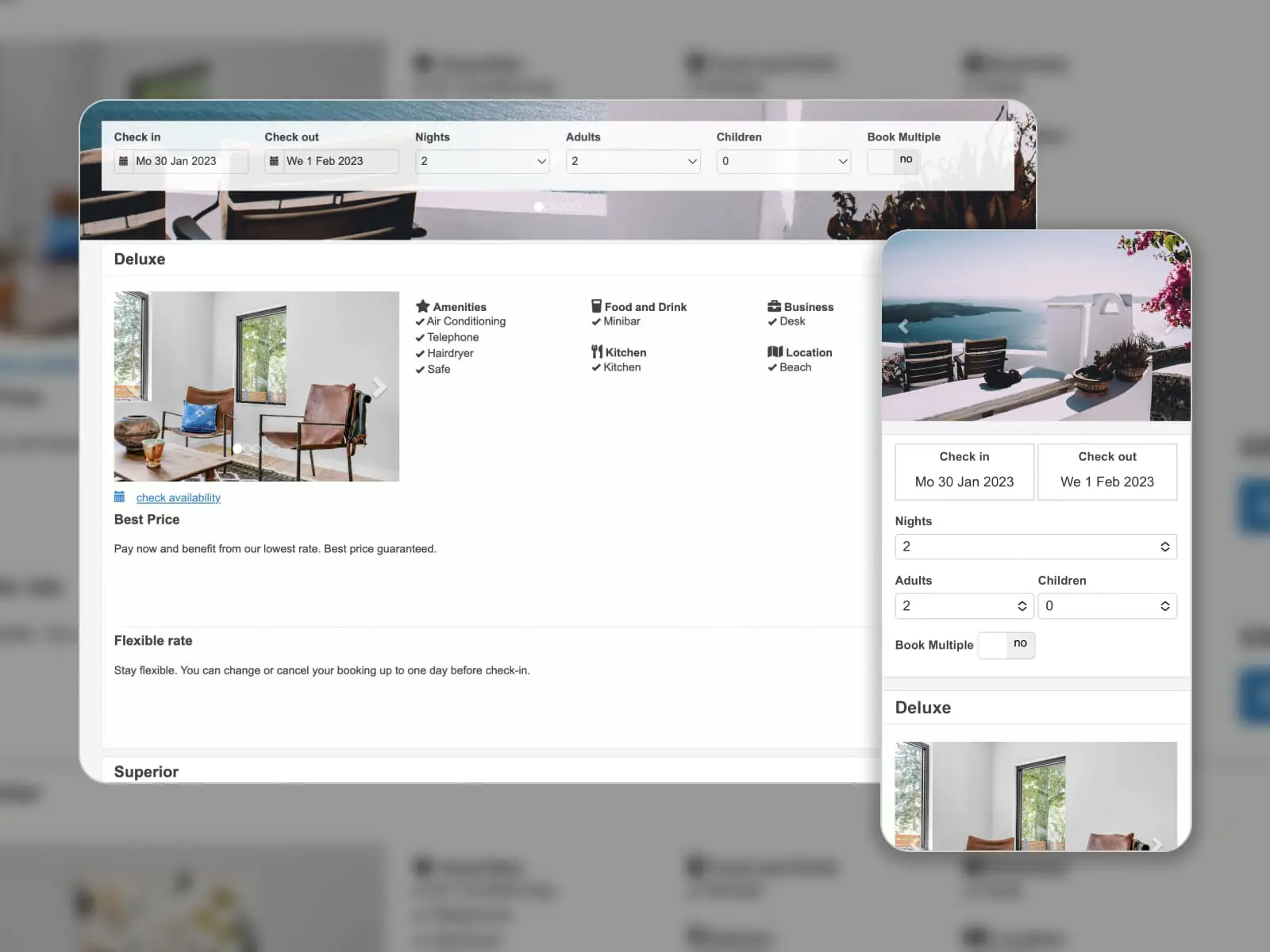Screen dimensions: 1270x952
Task: Click the Business briefcase icon
Action: (774, 306)
